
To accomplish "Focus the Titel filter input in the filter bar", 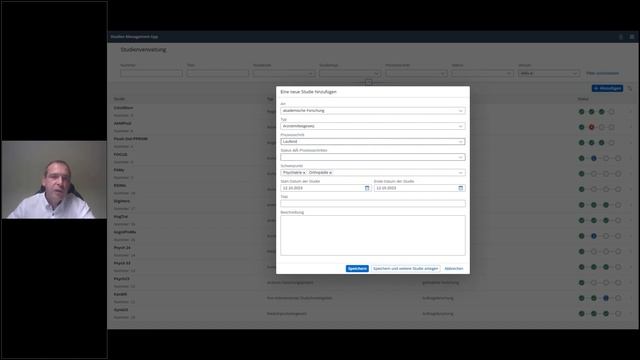I will coord(218,73).
